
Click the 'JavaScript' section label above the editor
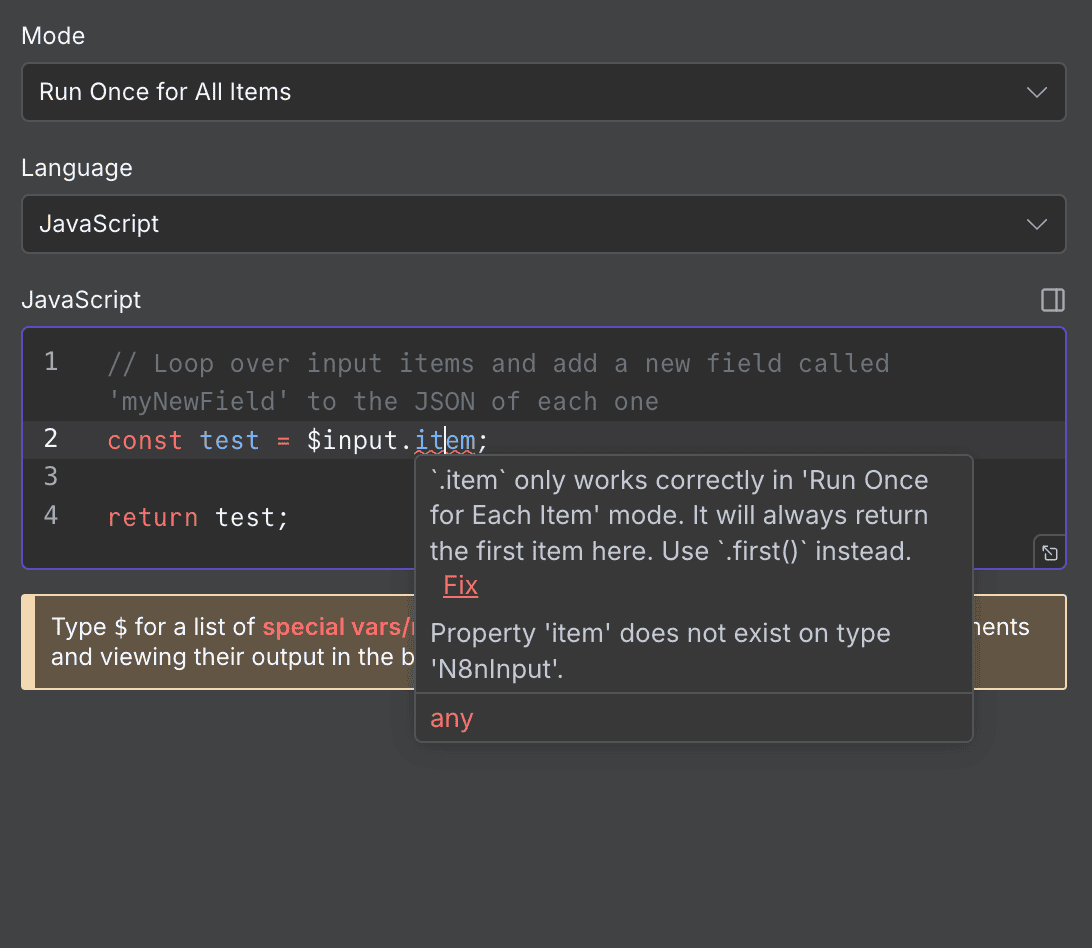pyautogui.click(x=79, y=300)
